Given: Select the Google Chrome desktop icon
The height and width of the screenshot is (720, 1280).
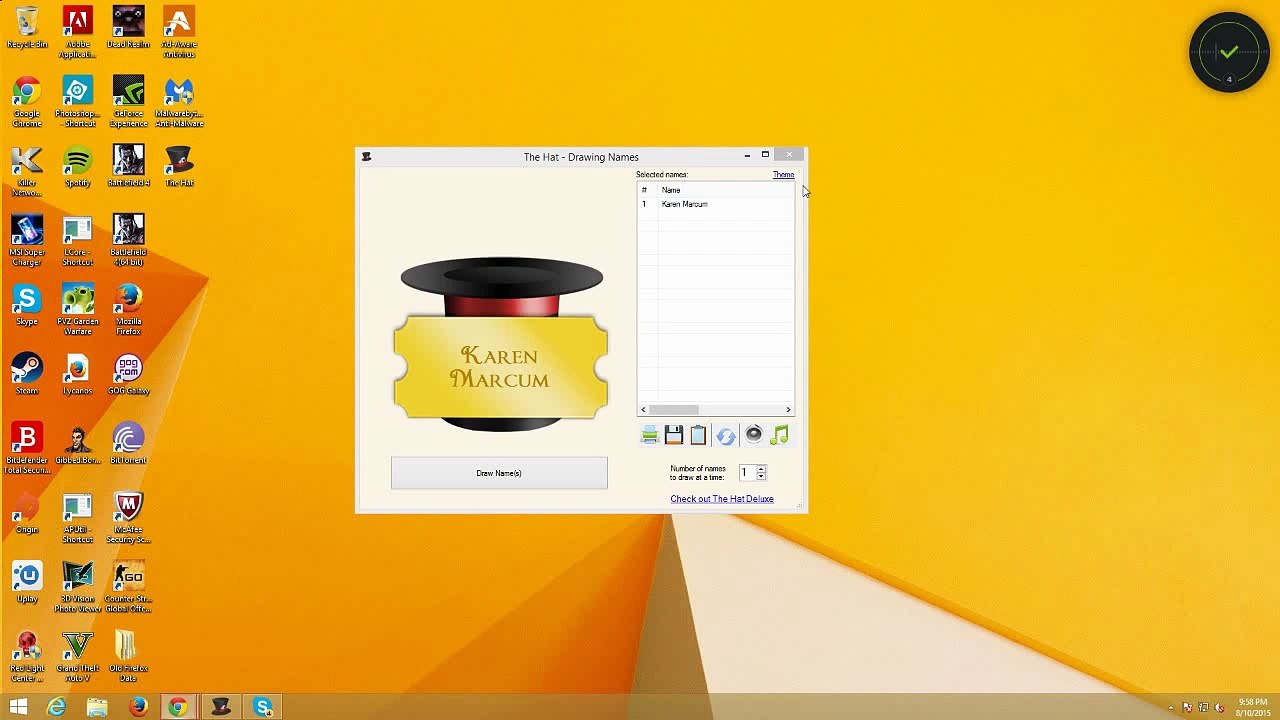Looking at the screenshot, I should click(x=27, y=102).
